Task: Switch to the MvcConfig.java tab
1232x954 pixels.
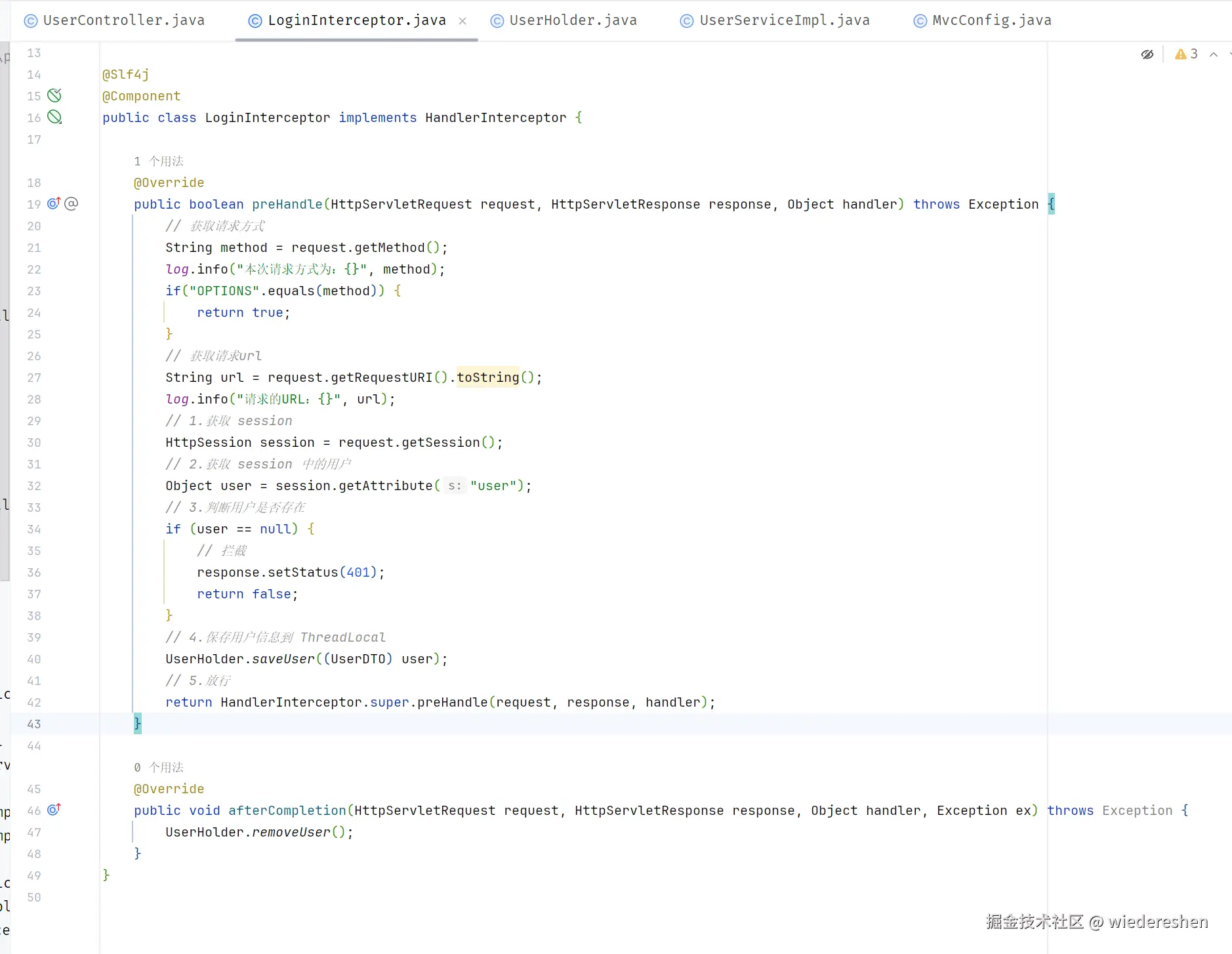Action: (982, 20)
